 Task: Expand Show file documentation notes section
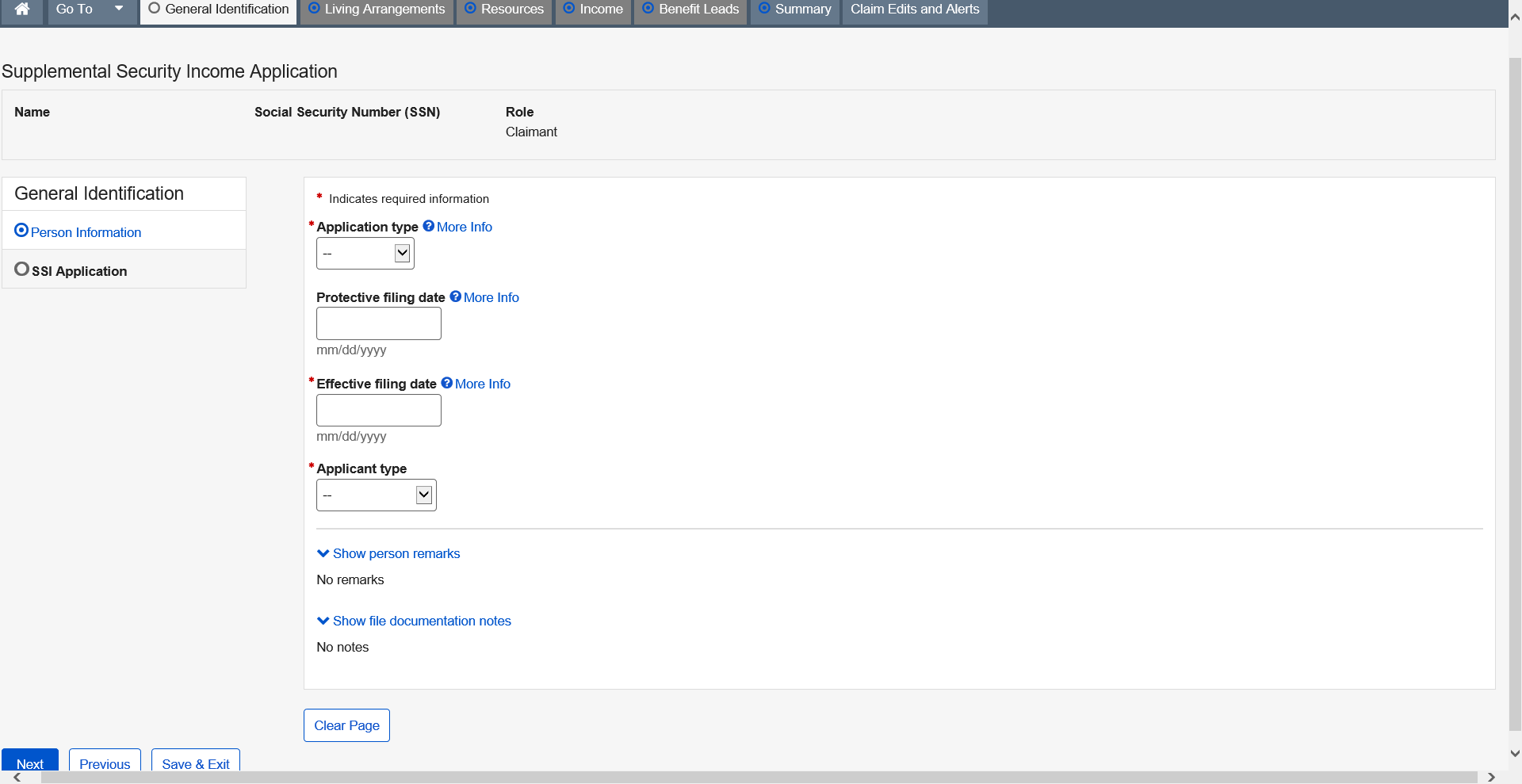tap(414, 621)
